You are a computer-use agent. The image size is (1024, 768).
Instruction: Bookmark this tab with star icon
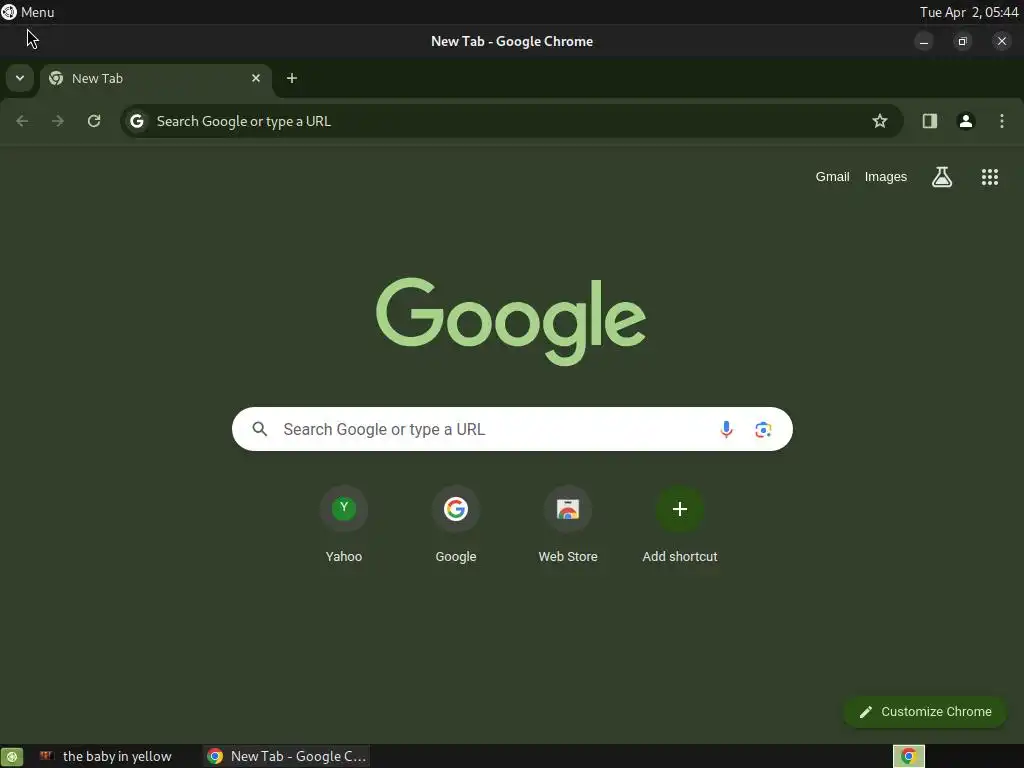click(880, 121)
